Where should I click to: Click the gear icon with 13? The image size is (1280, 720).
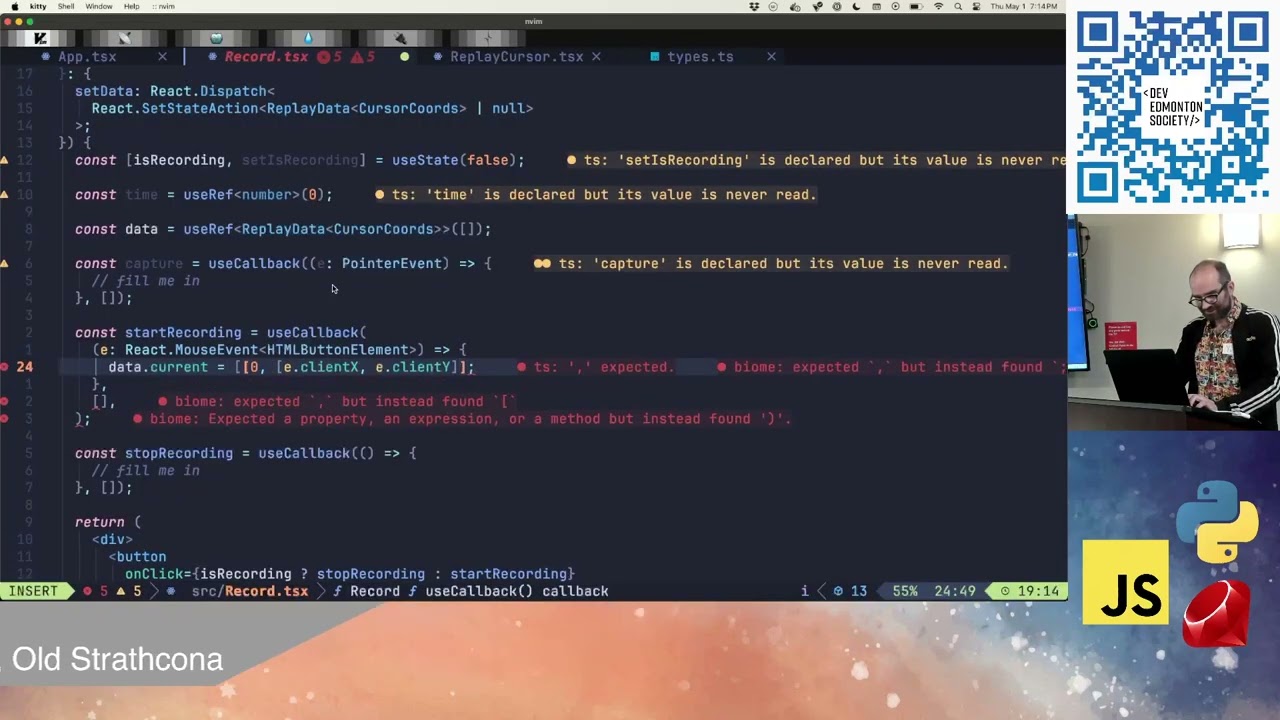pos(850,591)
